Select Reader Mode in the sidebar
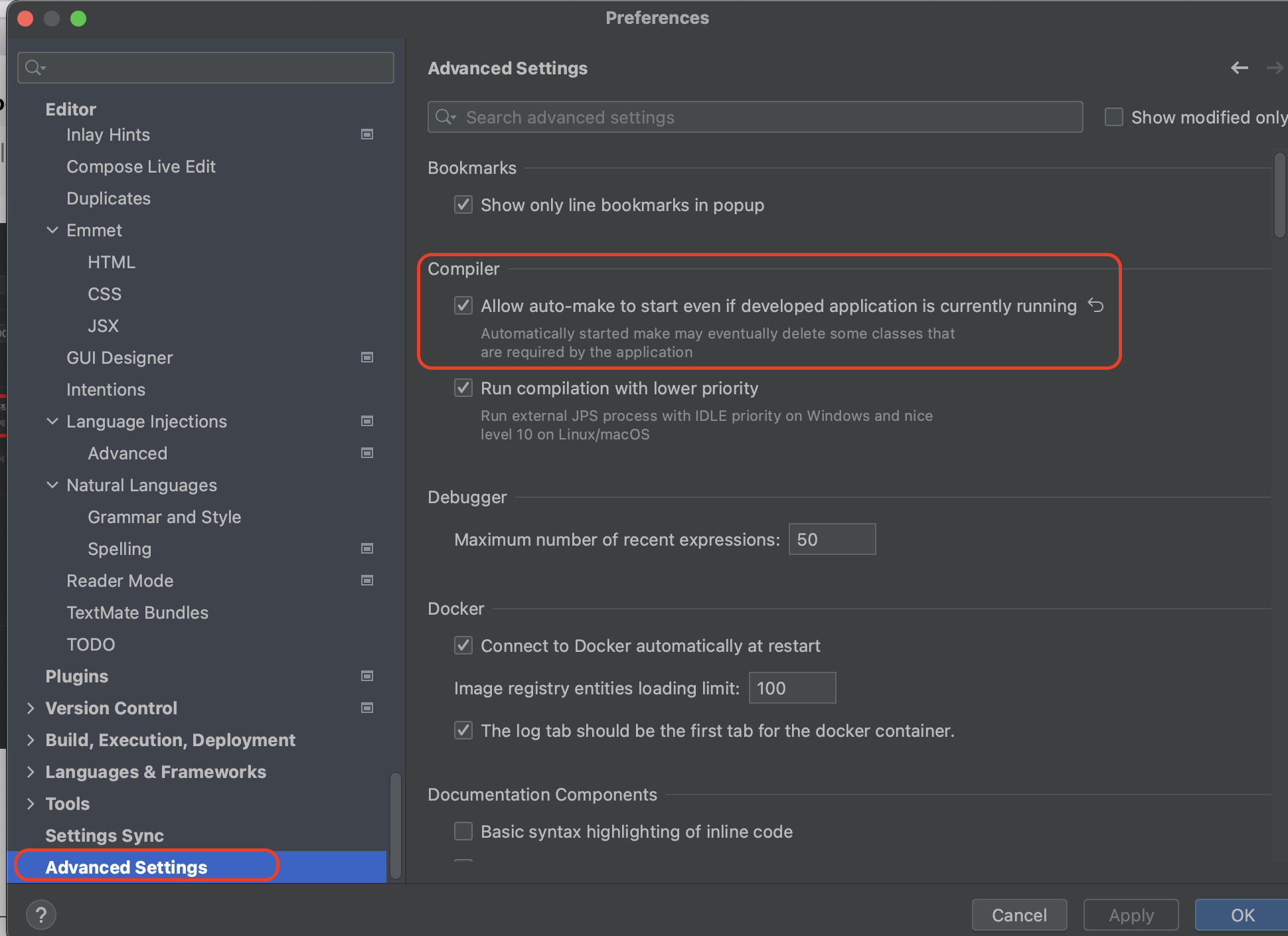This screenshot has height=936, width=1288. tap(120, 581)
